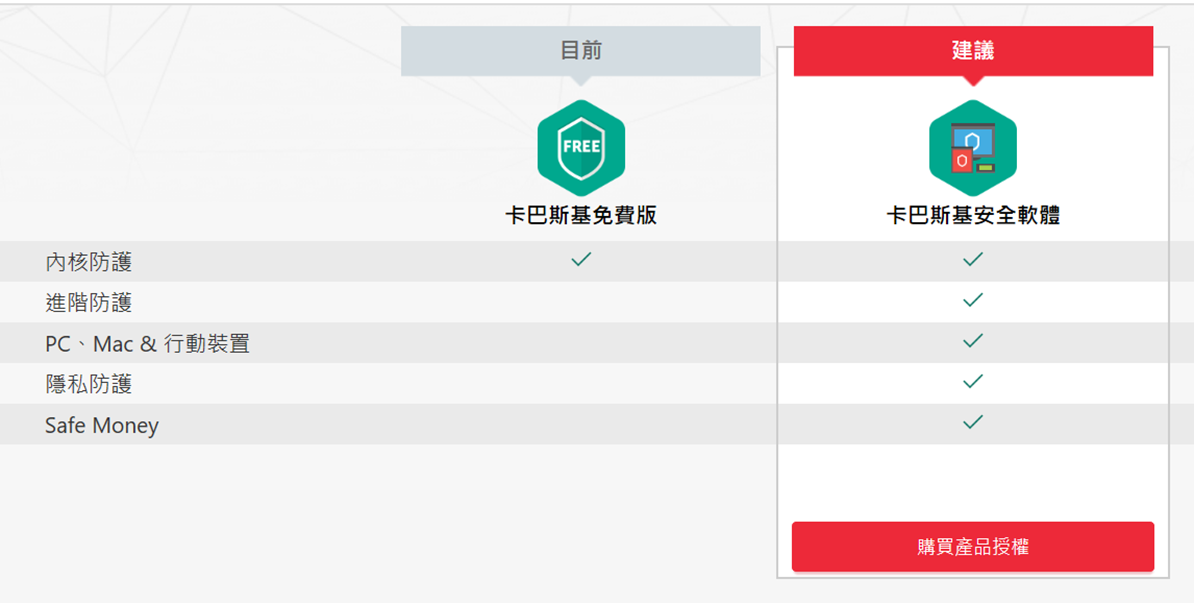Click the 卡巴斯基安全軟體 product name
The height and width of the screenshot is (603, 1194).
(973, 215)
